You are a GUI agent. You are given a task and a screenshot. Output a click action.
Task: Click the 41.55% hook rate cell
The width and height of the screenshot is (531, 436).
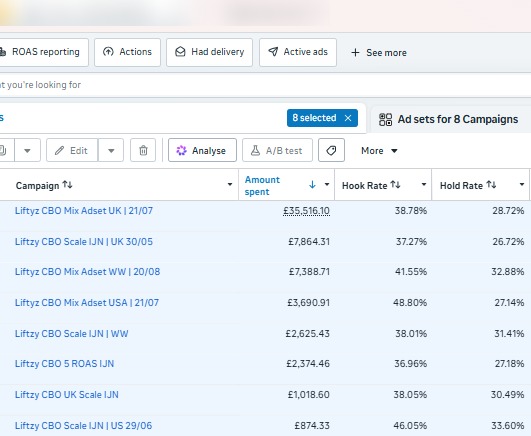(411, 272)
